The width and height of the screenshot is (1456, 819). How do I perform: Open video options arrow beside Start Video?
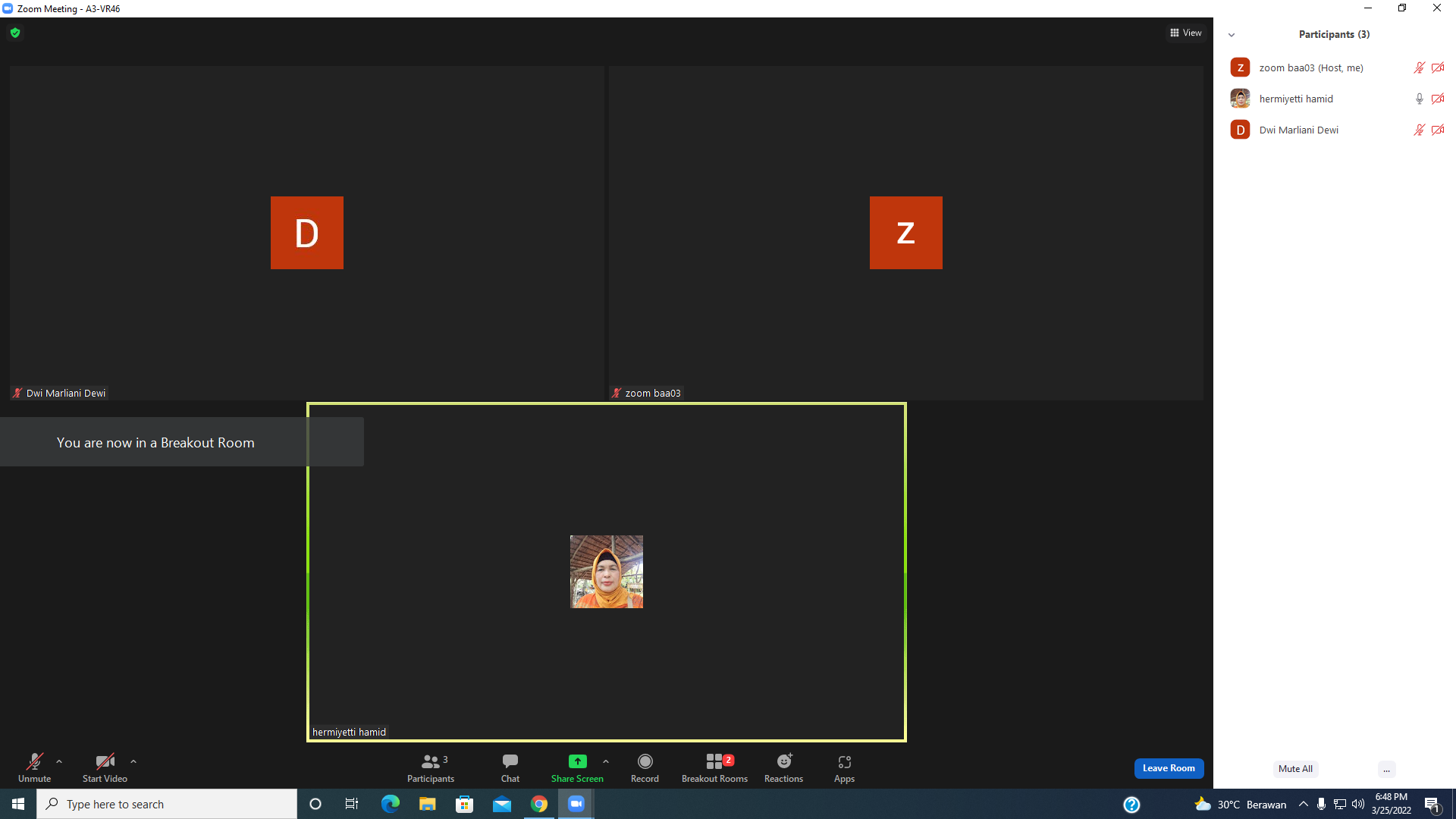click(x=133, y=761)
